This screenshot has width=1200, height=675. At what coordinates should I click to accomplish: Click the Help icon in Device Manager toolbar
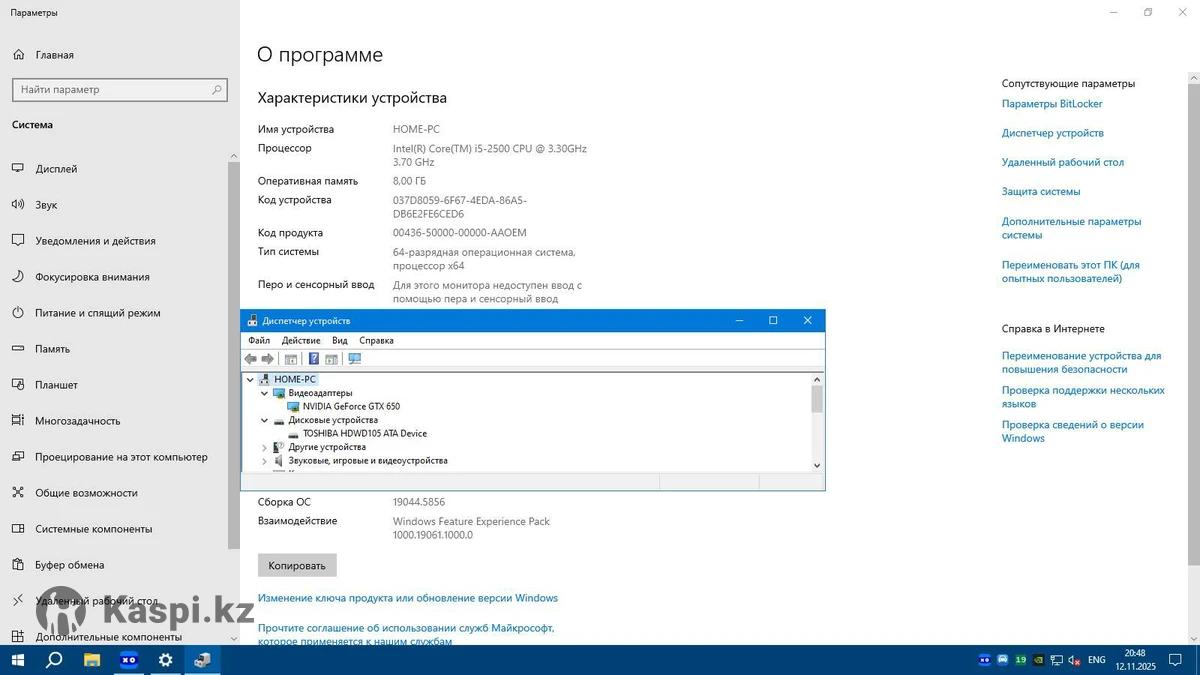point(313,359)
